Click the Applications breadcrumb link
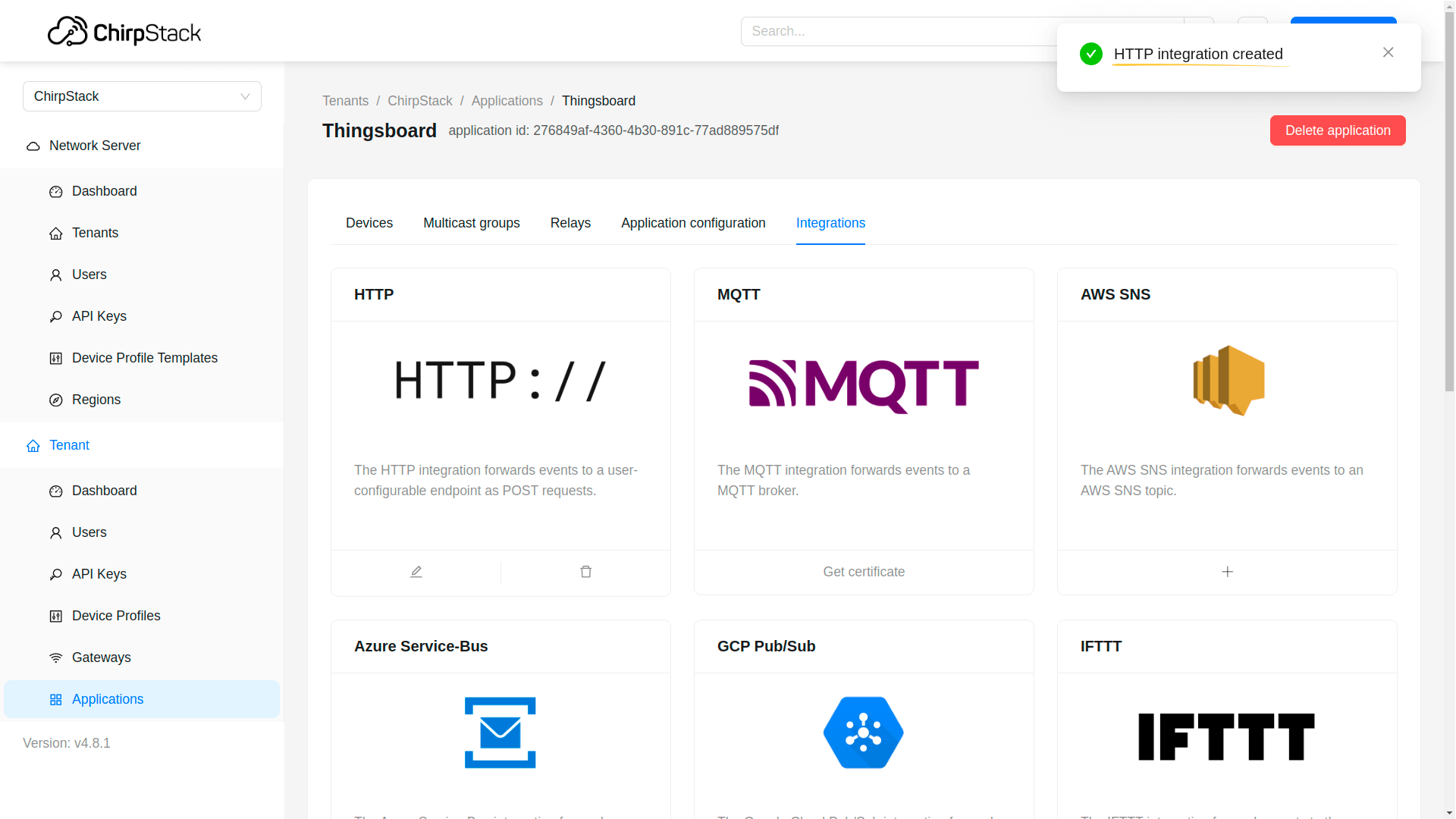1456x819 pixels. click(x=507, y=101)
